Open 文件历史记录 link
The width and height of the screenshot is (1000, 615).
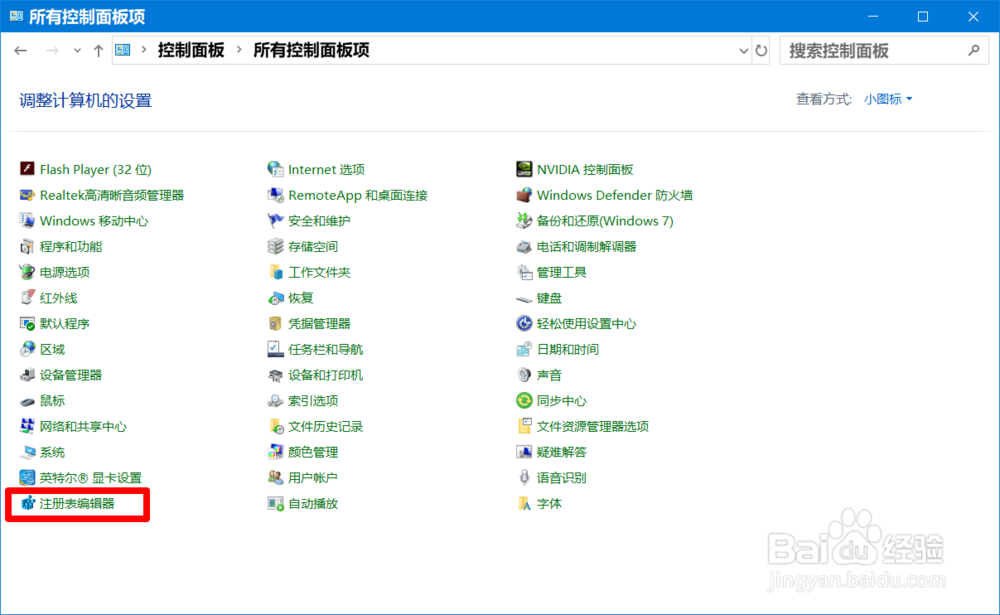[325, 426]
